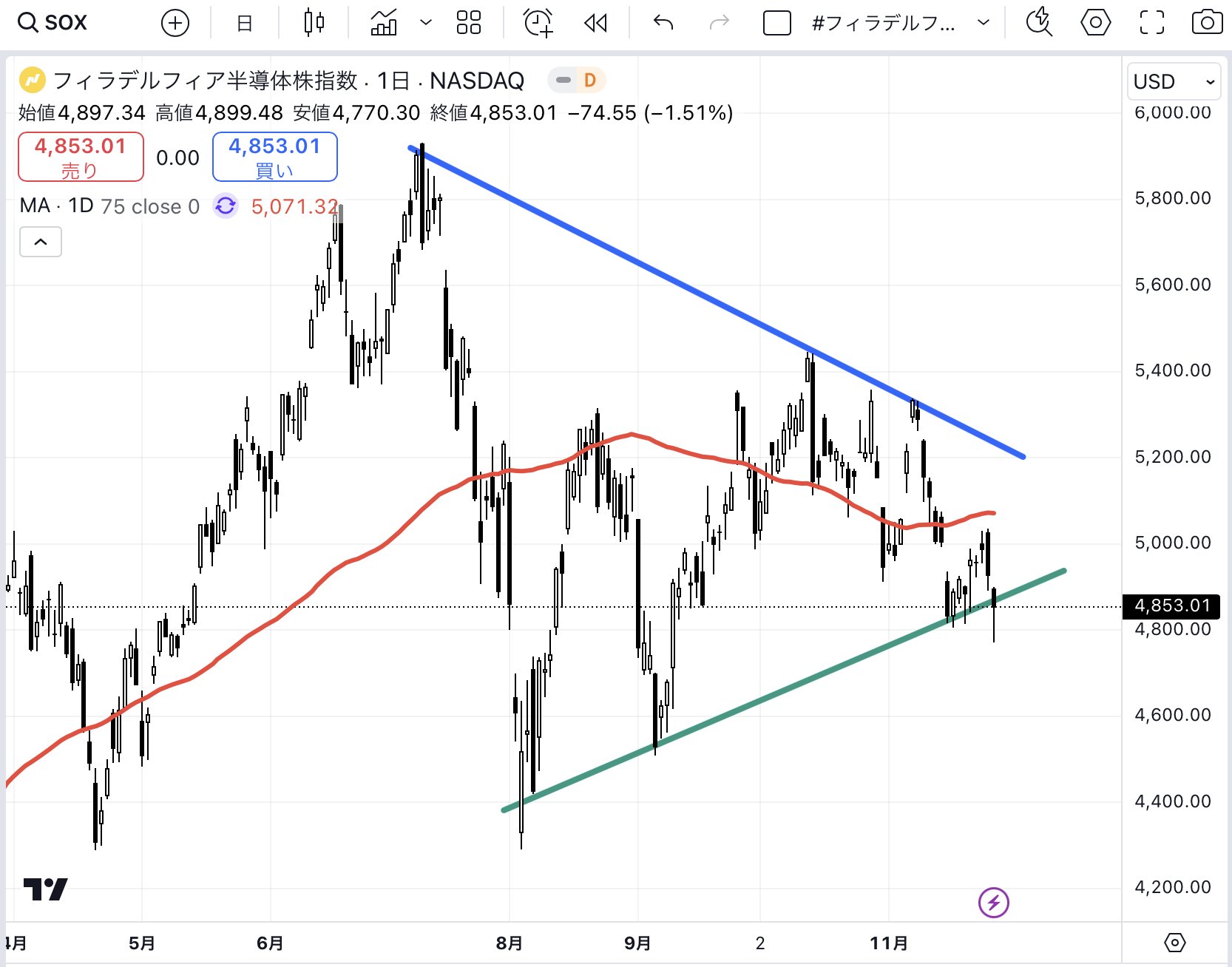This screenshot has height=967, width=1232.
Task: Click the MA refresh cycle icon
Action: [x=226, y=206]
